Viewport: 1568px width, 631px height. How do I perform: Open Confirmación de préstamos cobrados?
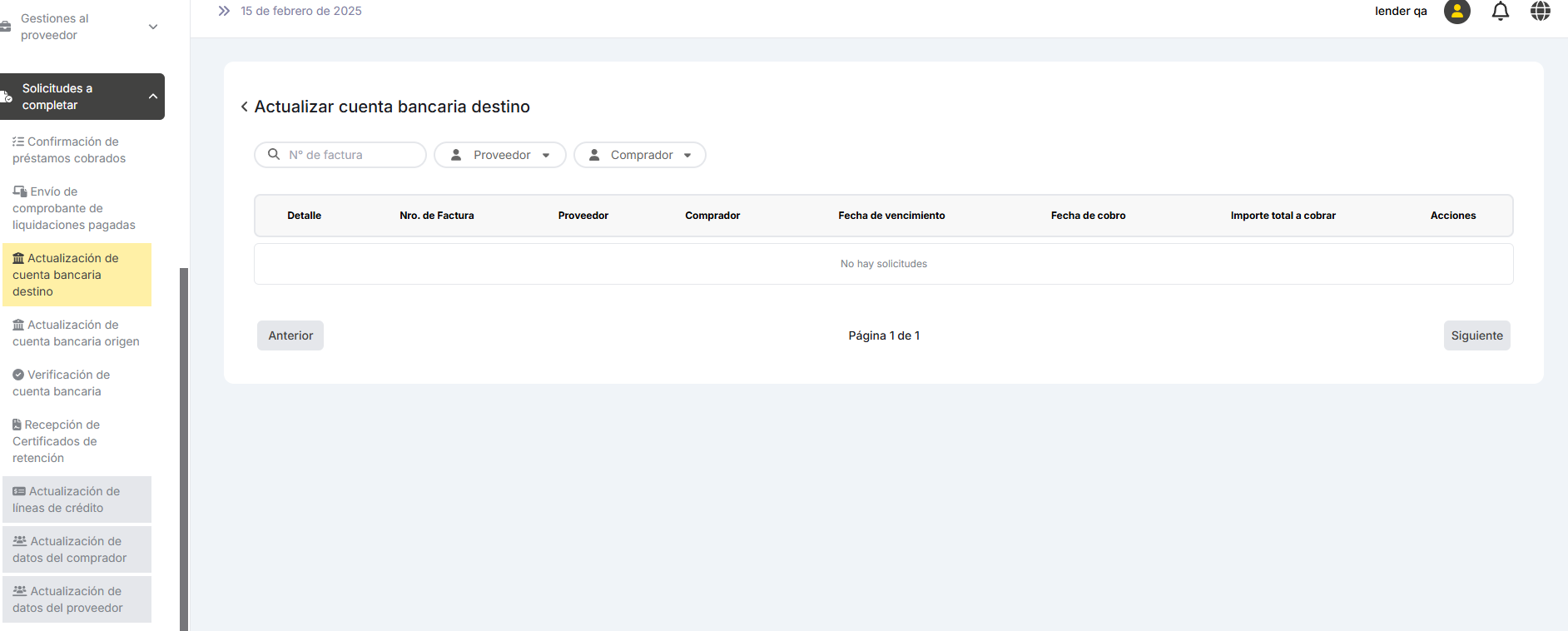point(69,150)
